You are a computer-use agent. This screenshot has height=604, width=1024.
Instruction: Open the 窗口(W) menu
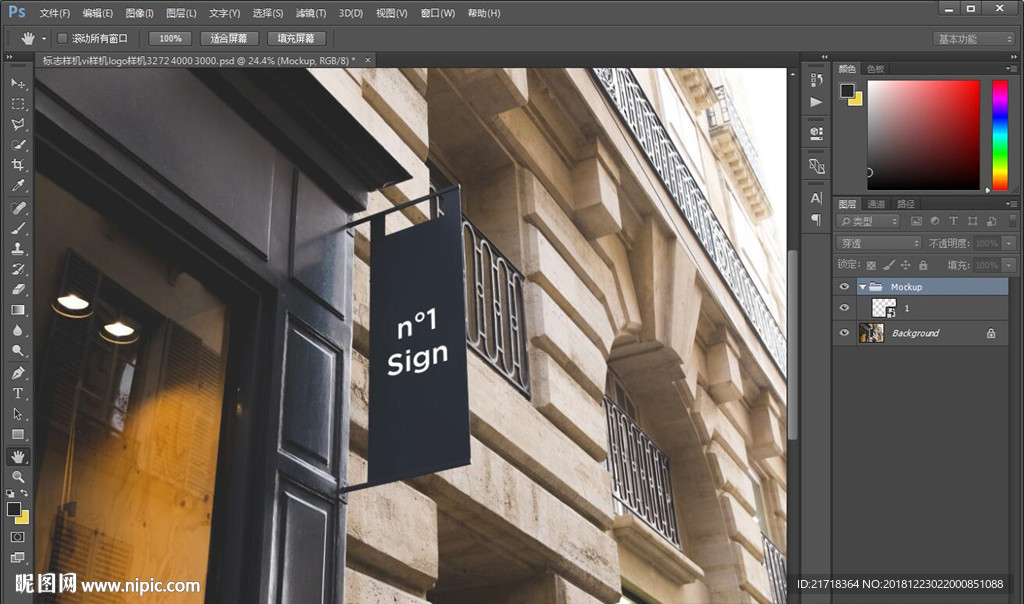tap(438, 13)
